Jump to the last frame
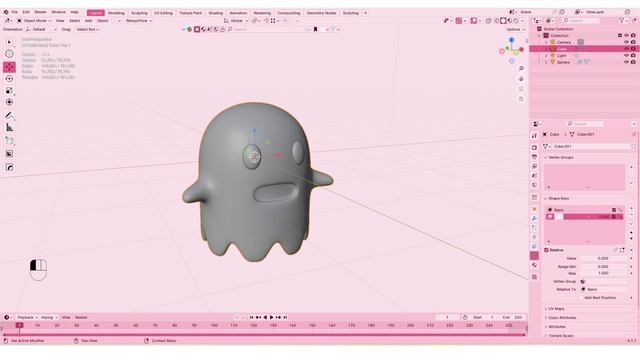 (x=285, y=318)
